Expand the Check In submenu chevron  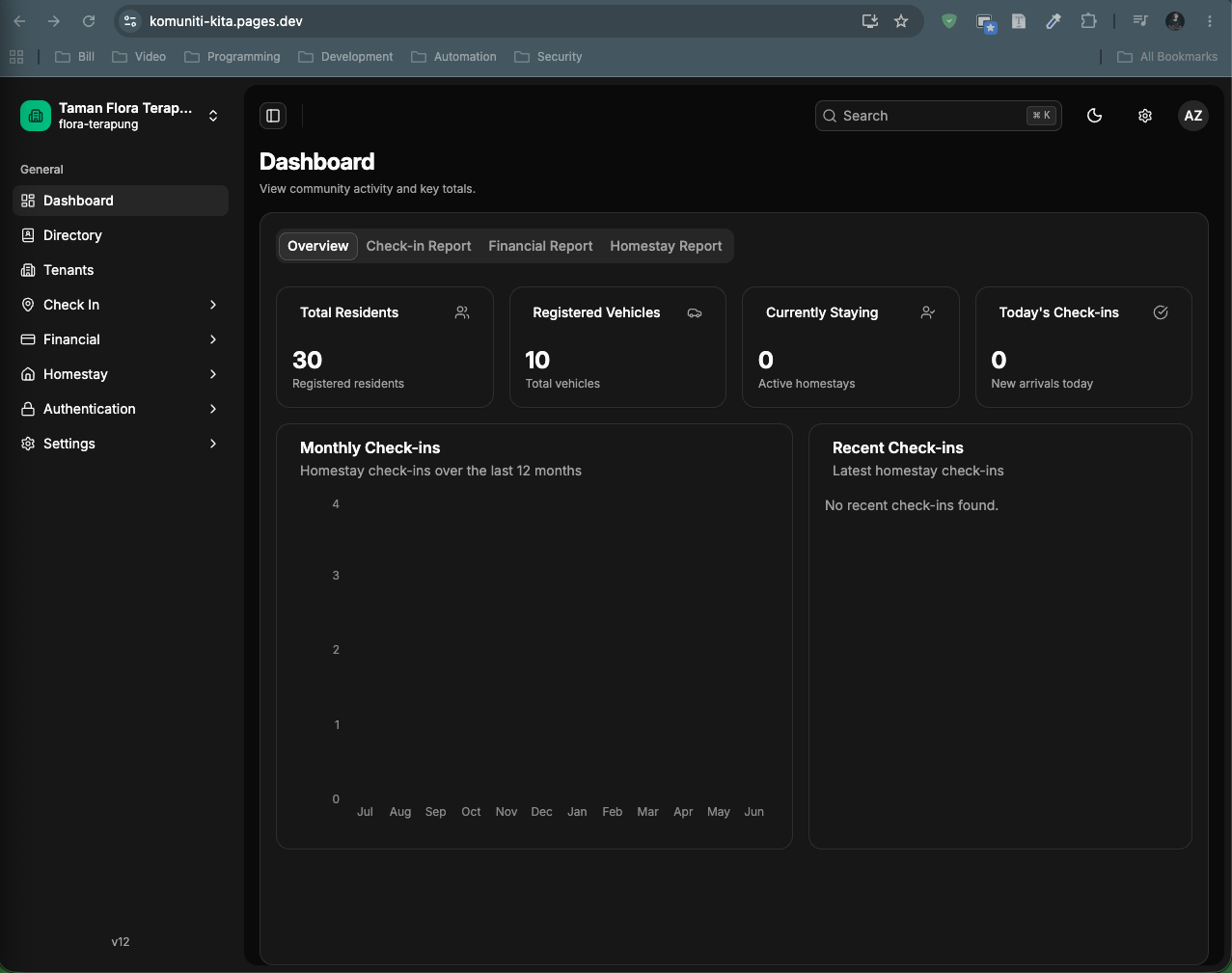pos(213,305)
